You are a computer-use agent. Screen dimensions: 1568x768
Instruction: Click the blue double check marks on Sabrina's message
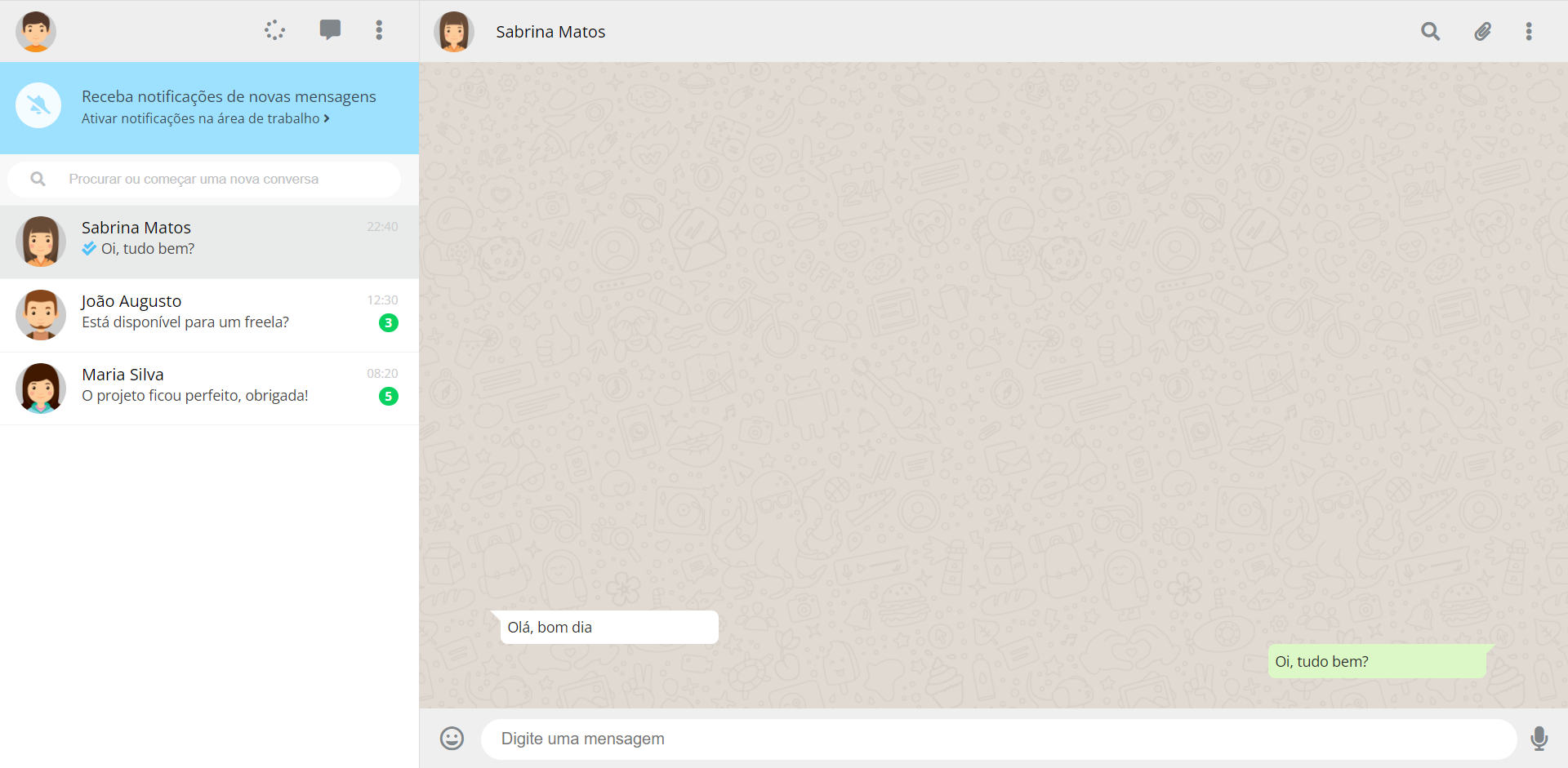(x=87, y=249)
